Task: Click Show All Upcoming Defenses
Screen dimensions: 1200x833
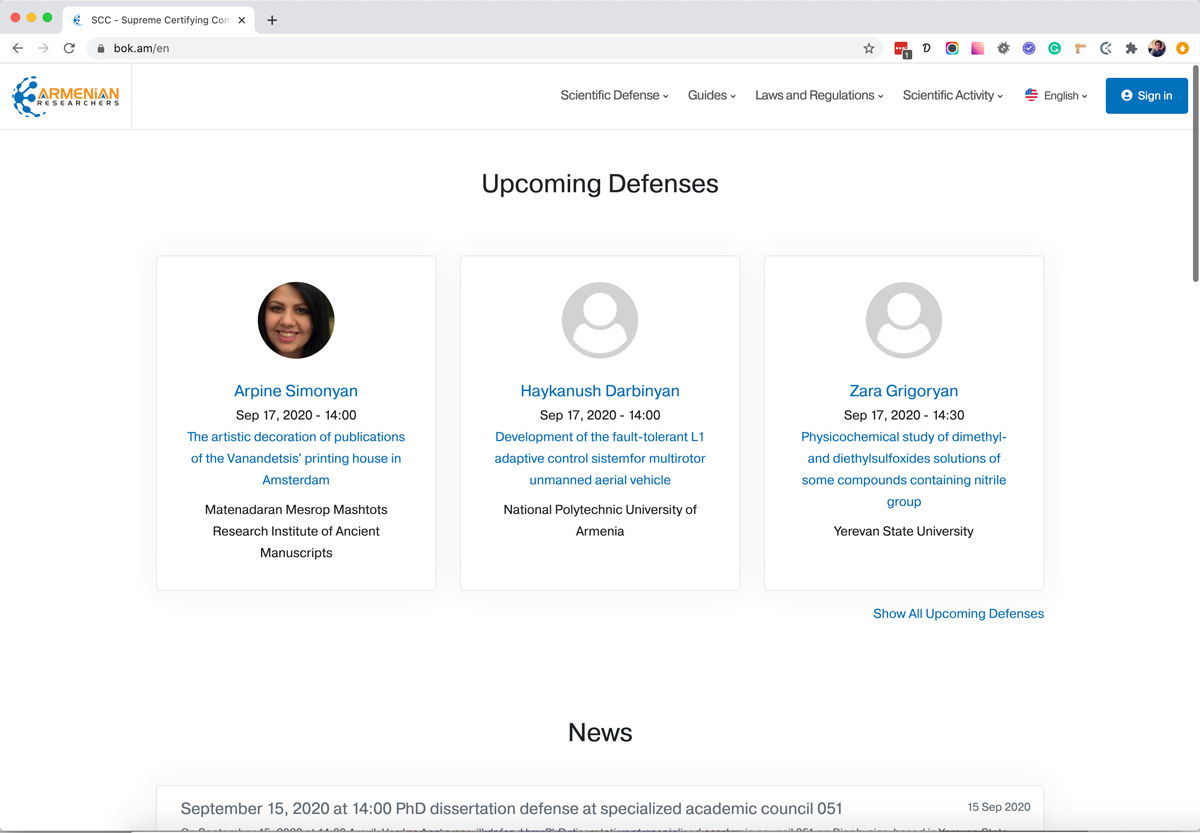Action: 958,614
